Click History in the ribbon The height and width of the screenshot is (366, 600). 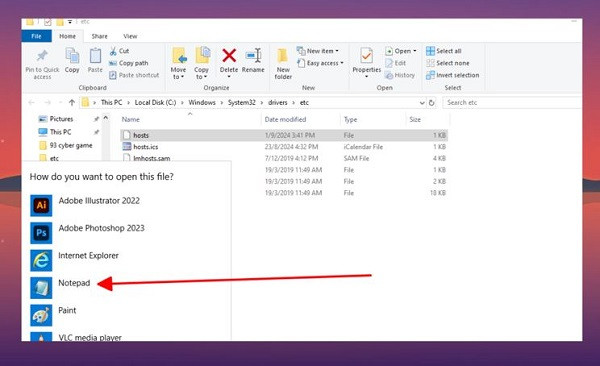400,75
